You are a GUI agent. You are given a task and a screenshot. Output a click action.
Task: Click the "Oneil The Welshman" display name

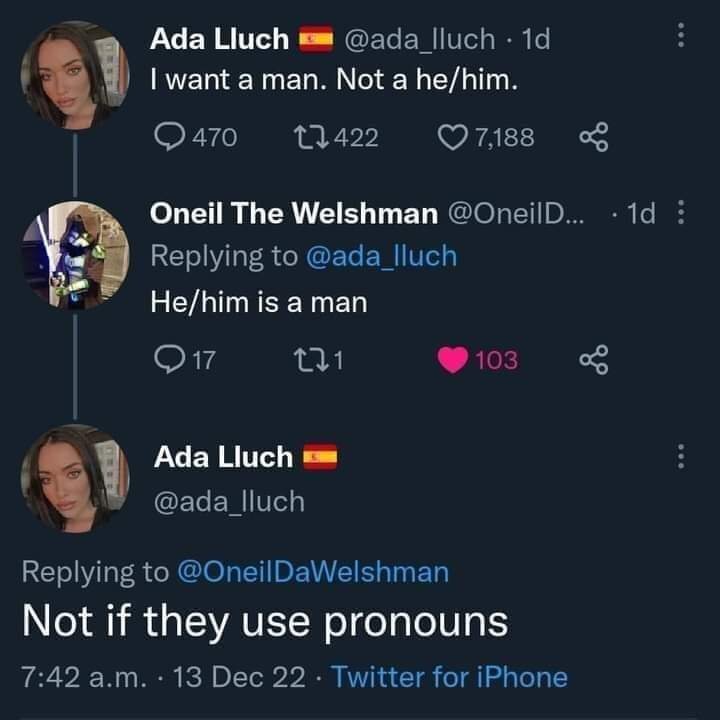(x=293, y=213)
